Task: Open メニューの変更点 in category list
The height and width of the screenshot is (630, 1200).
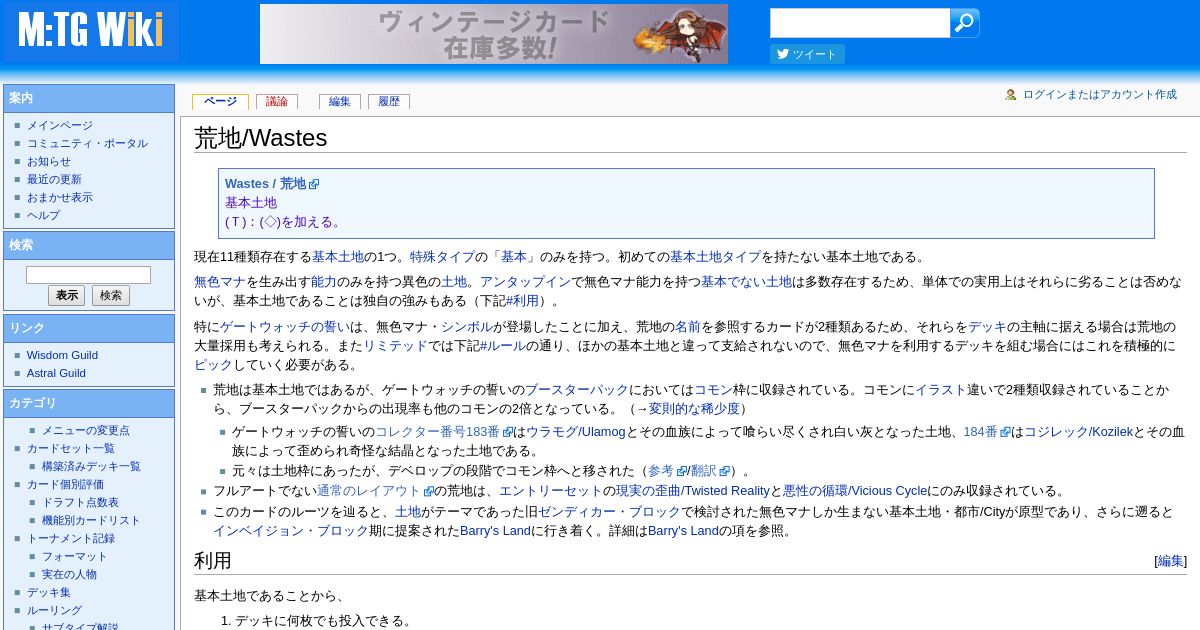Action: coord(85,430)
